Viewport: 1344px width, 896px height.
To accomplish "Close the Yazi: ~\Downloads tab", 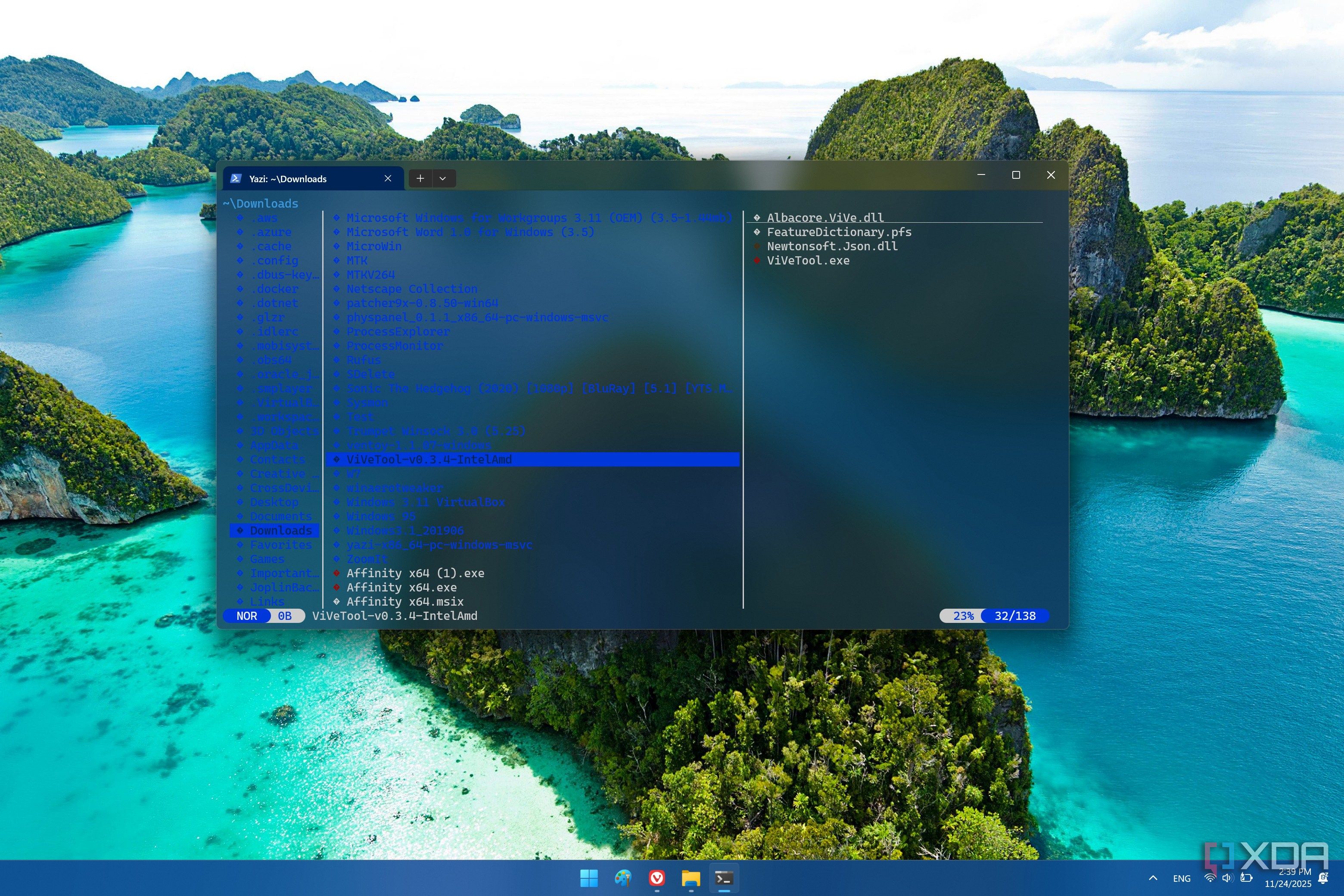I will (388, 179).
